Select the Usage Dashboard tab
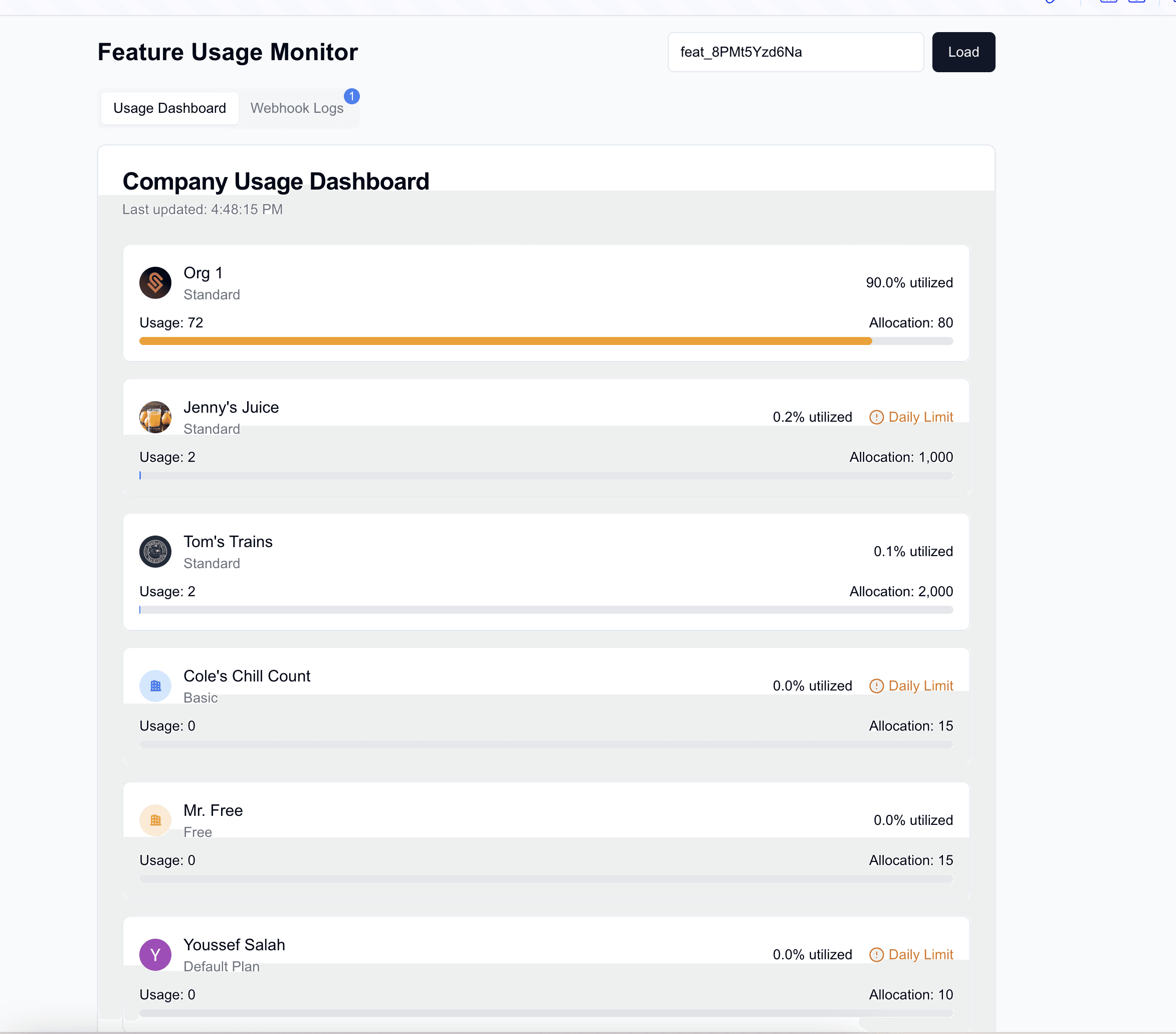This screenshot has height=1034, width=1176. click(169, 108)
